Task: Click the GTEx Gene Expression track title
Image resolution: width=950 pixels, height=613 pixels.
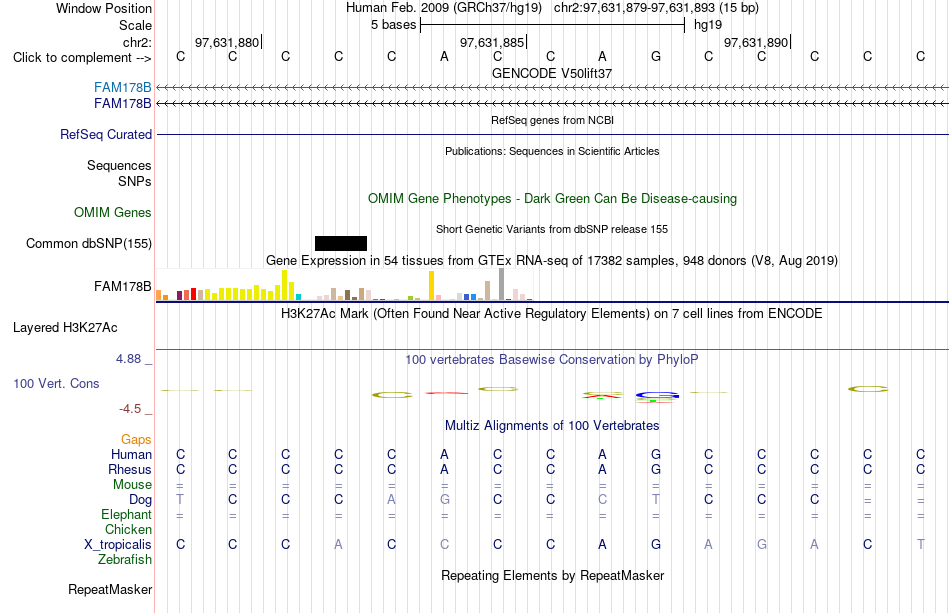Action: click(552, 260)
